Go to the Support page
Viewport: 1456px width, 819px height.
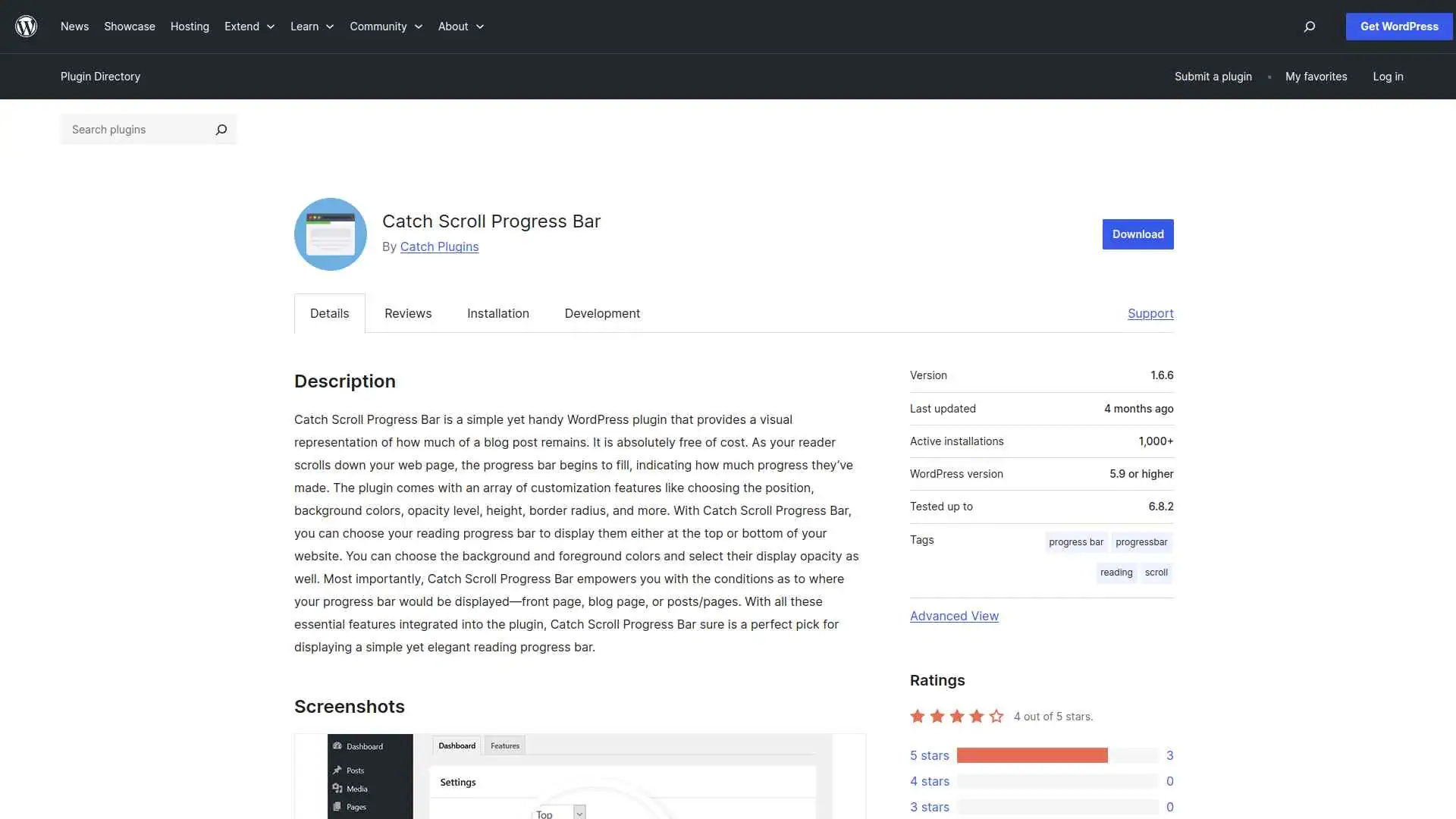coord(1150,313)
